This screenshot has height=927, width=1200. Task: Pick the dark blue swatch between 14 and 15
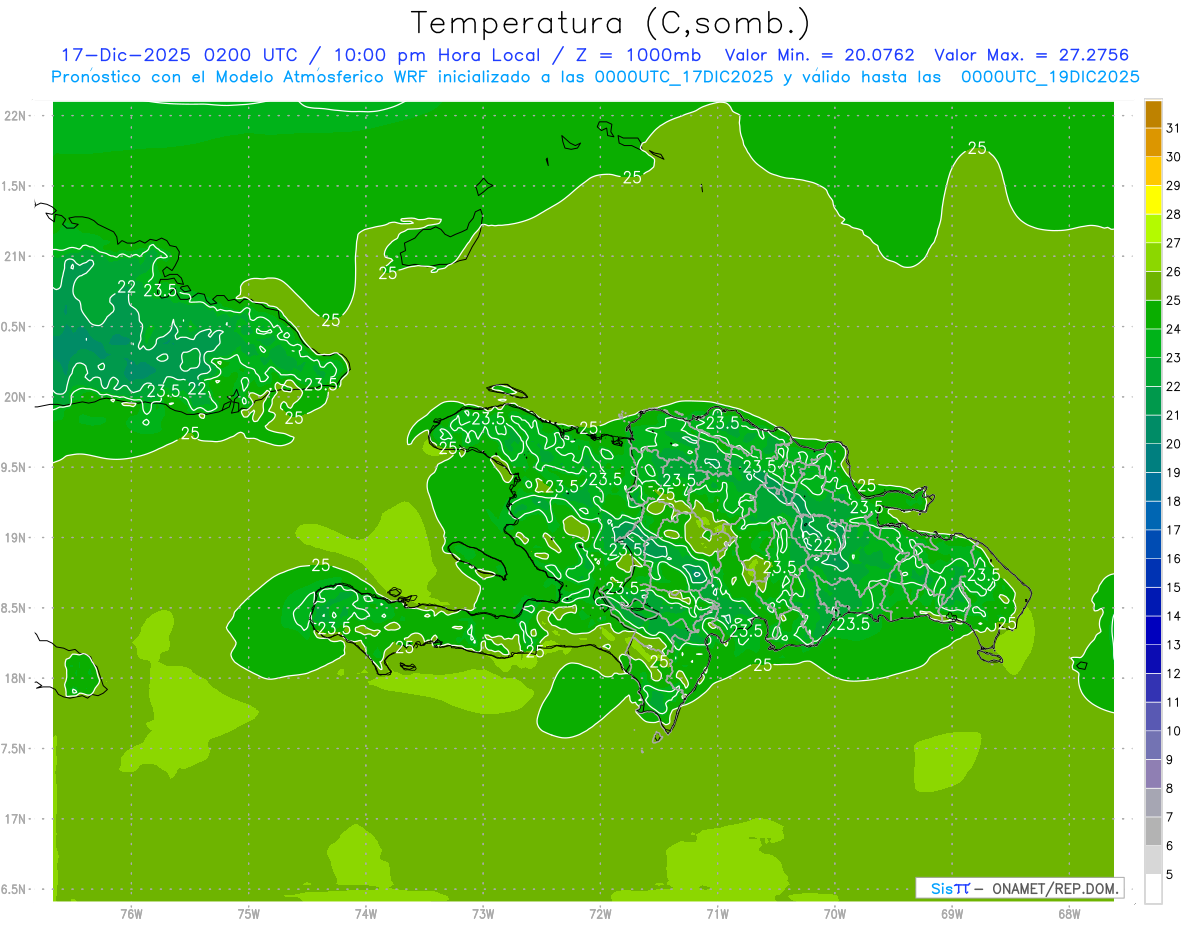(x=1153, y=602)
